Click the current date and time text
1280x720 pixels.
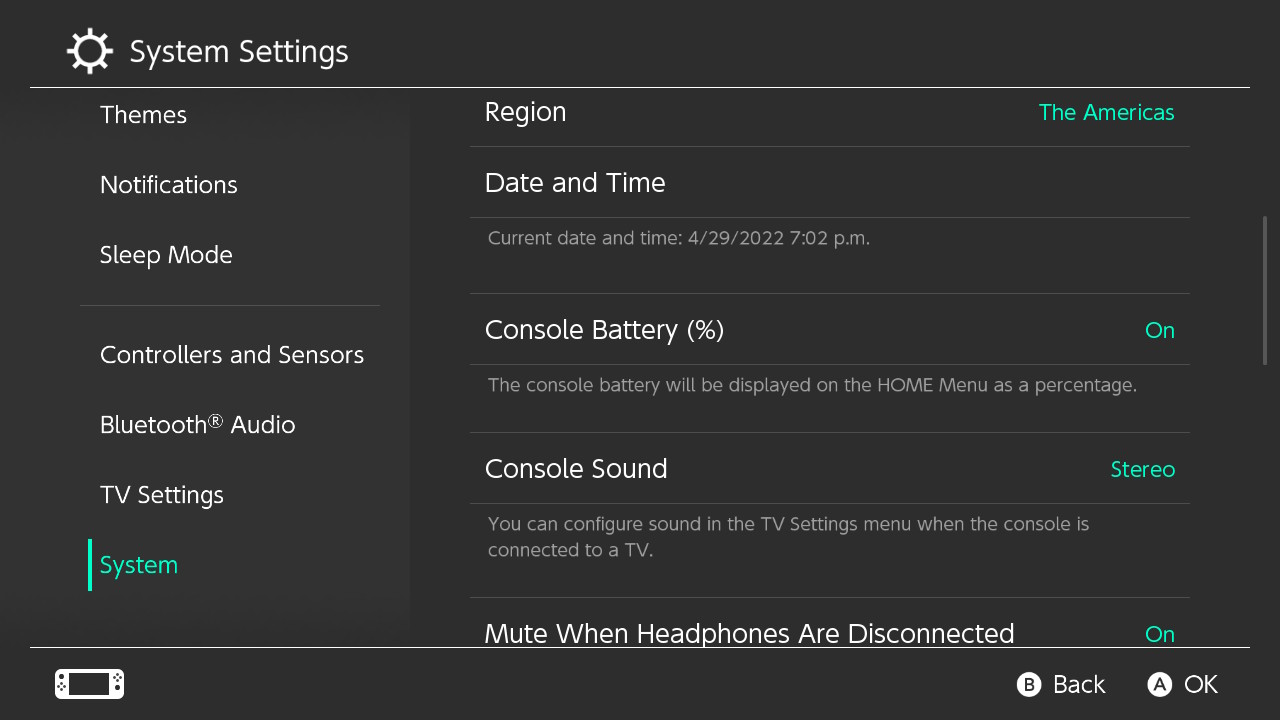coord(679,238)
